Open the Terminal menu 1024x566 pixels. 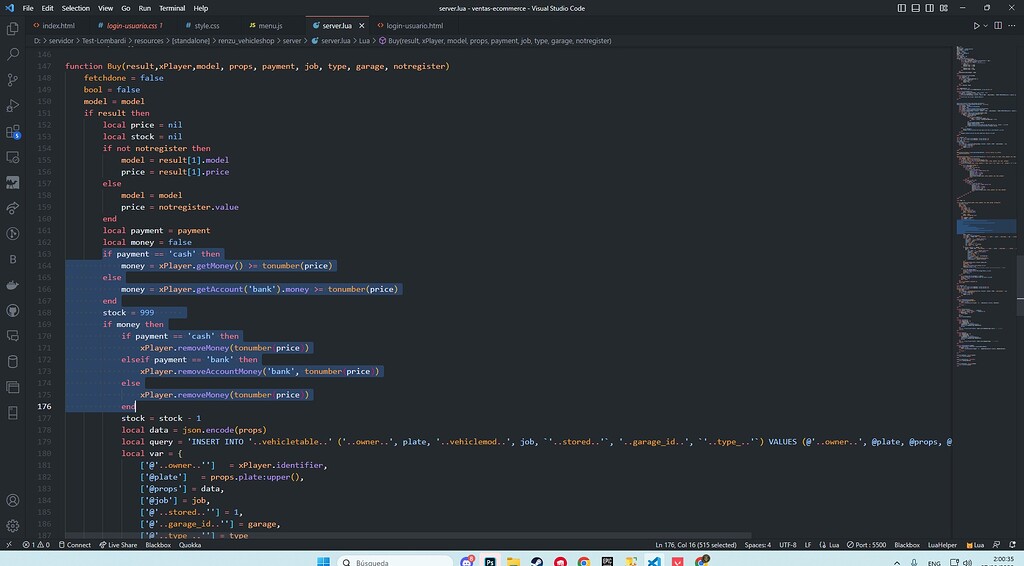click(171, 8)
